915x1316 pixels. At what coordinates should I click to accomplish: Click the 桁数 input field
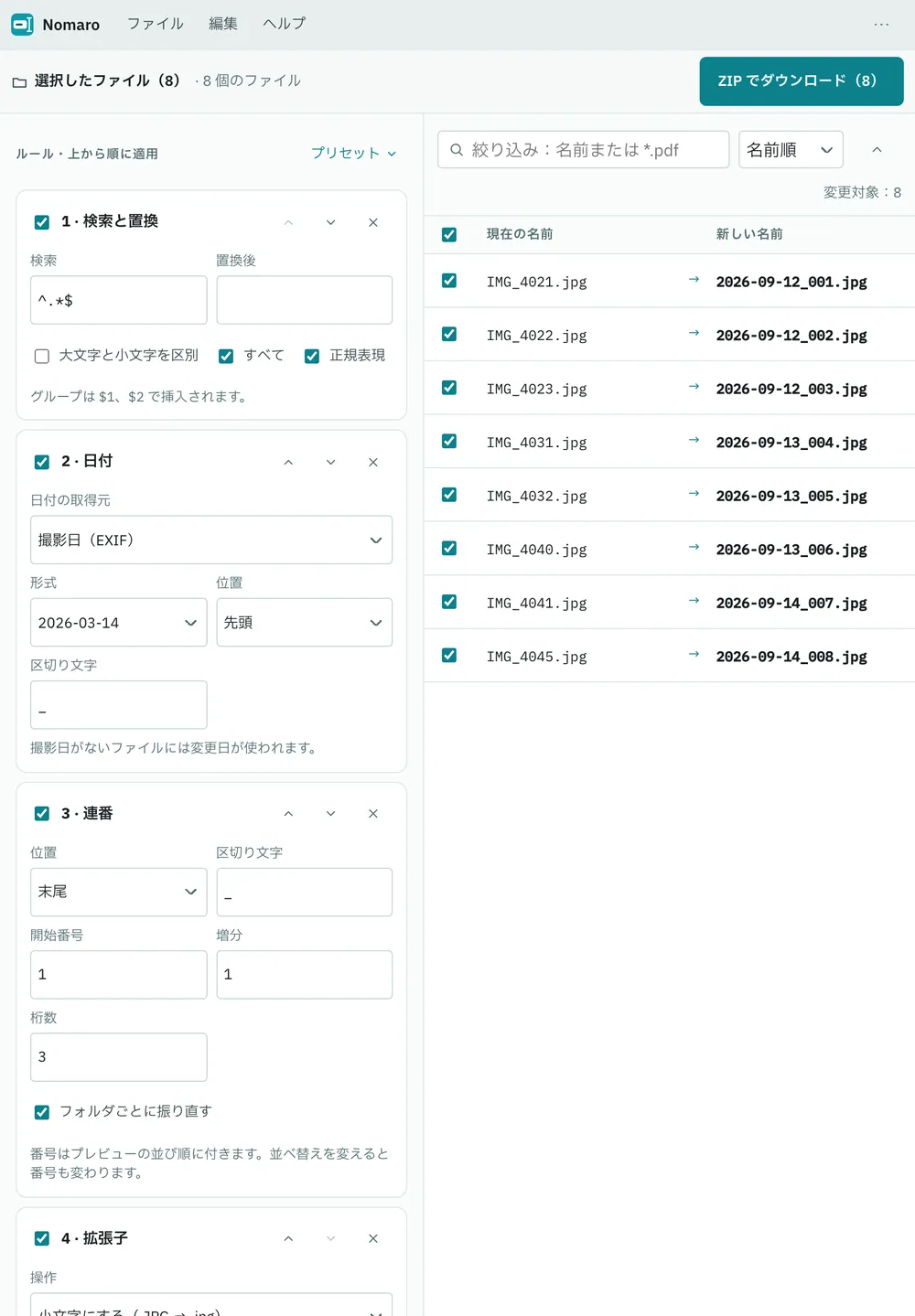[x=119, y=1057]
